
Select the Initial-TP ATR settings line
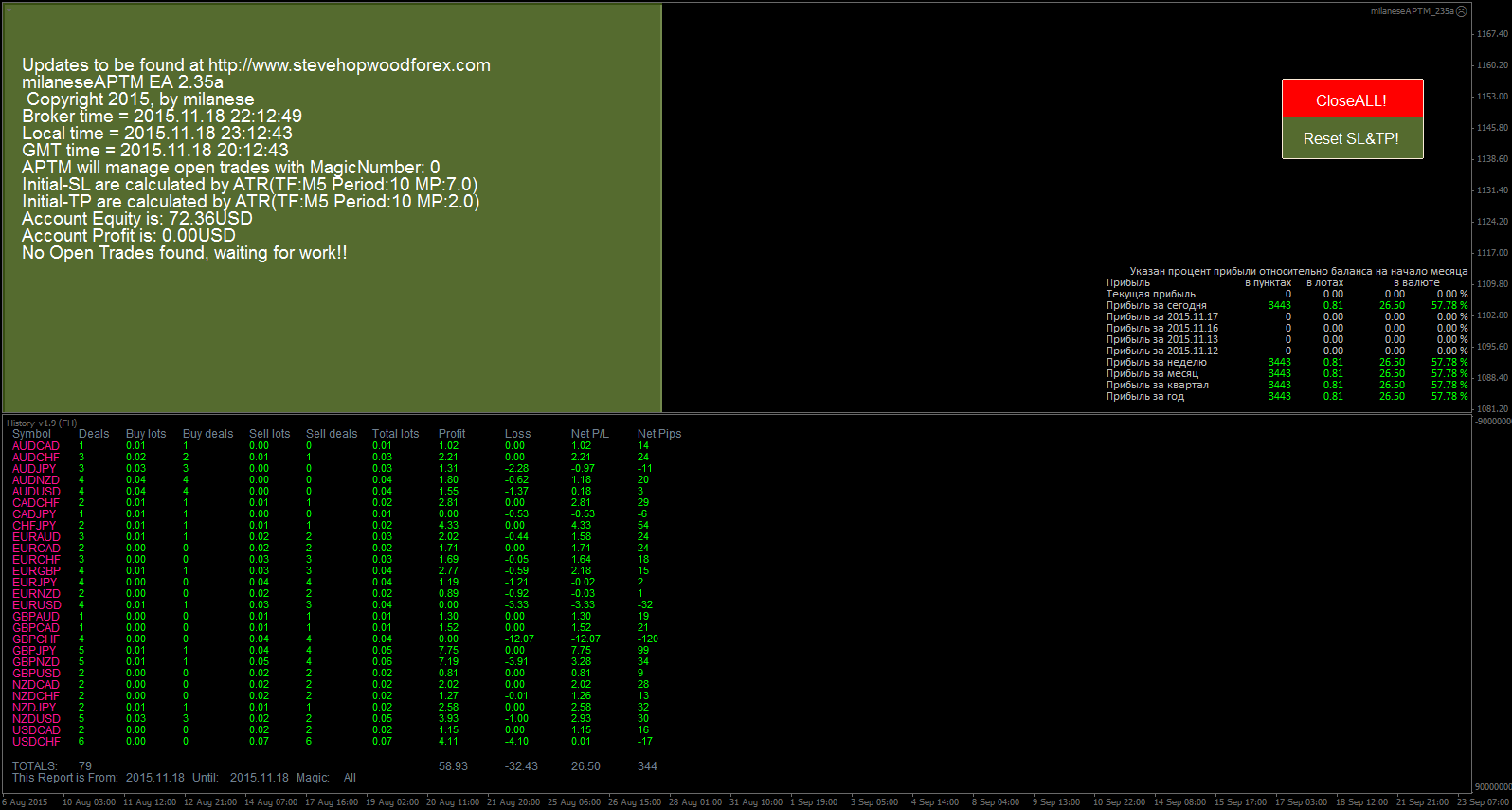pyautogui.click(x=251, y=202)
